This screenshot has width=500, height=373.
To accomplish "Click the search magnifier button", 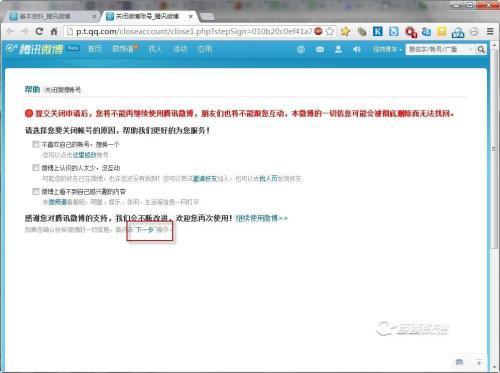I will [481, 50].
